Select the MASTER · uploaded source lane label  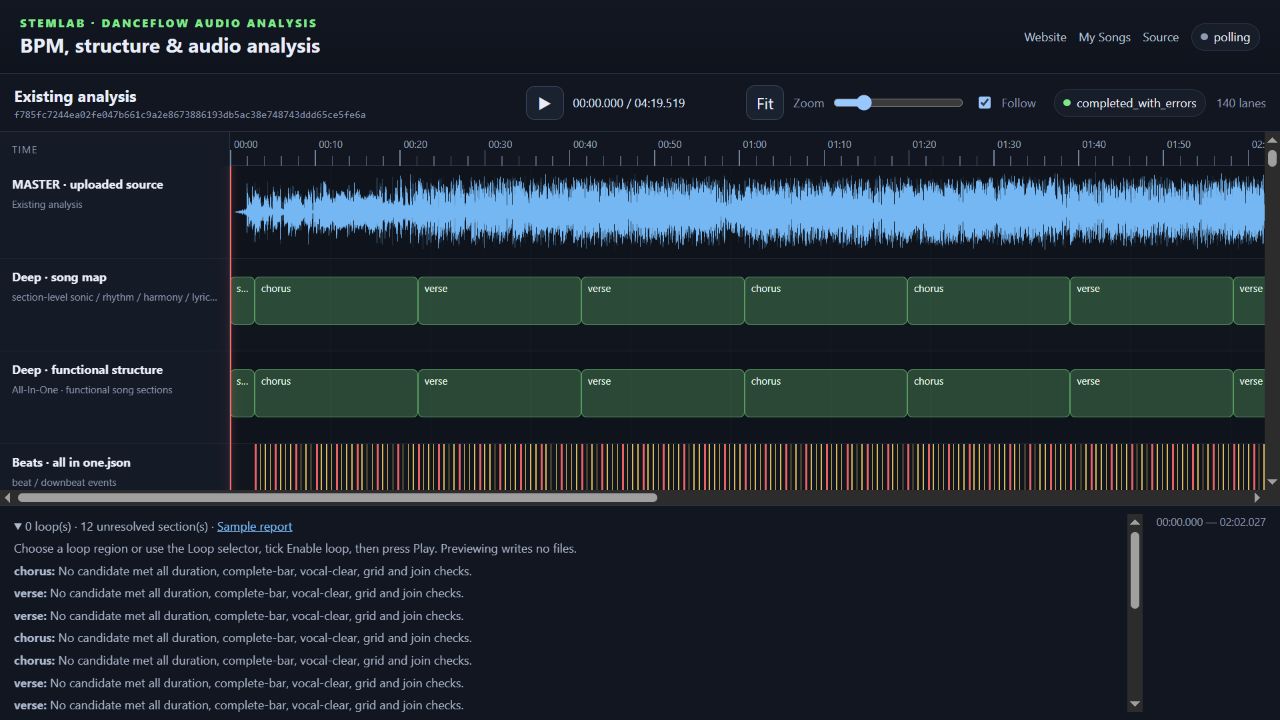tap(87, 184)
